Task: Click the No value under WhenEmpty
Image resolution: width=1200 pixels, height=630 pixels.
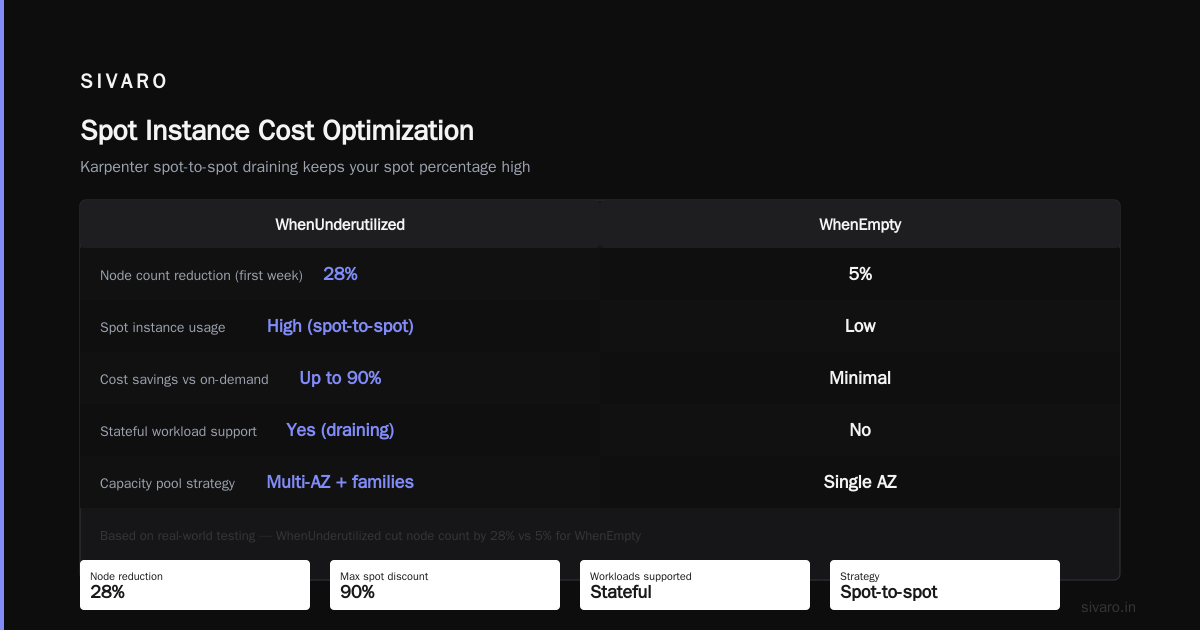Action: pyautogui.click(x=860, y=430)
